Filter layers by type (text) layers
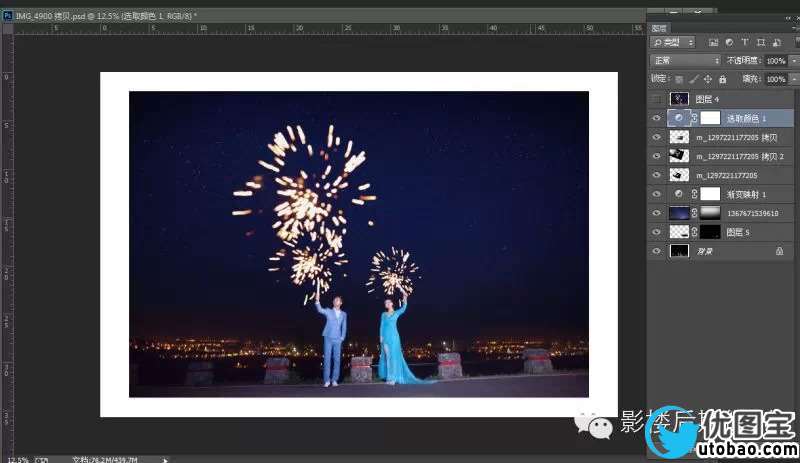 tap(745, 42)
